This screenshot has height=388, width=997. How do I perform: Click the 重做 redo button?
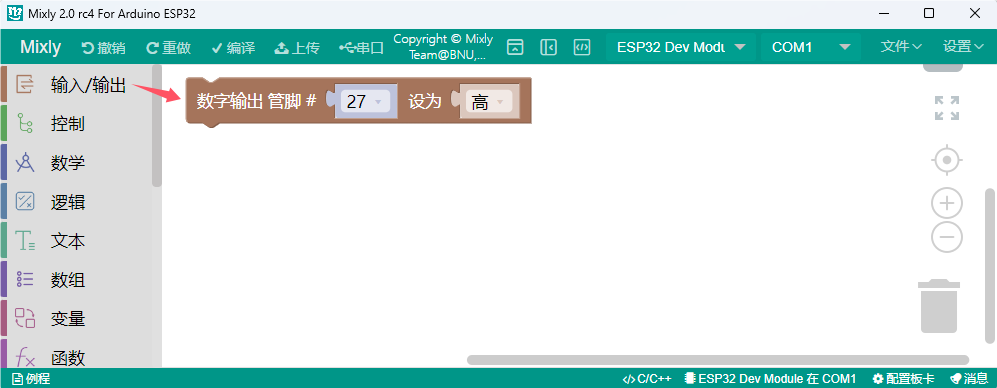coord(168,48)
